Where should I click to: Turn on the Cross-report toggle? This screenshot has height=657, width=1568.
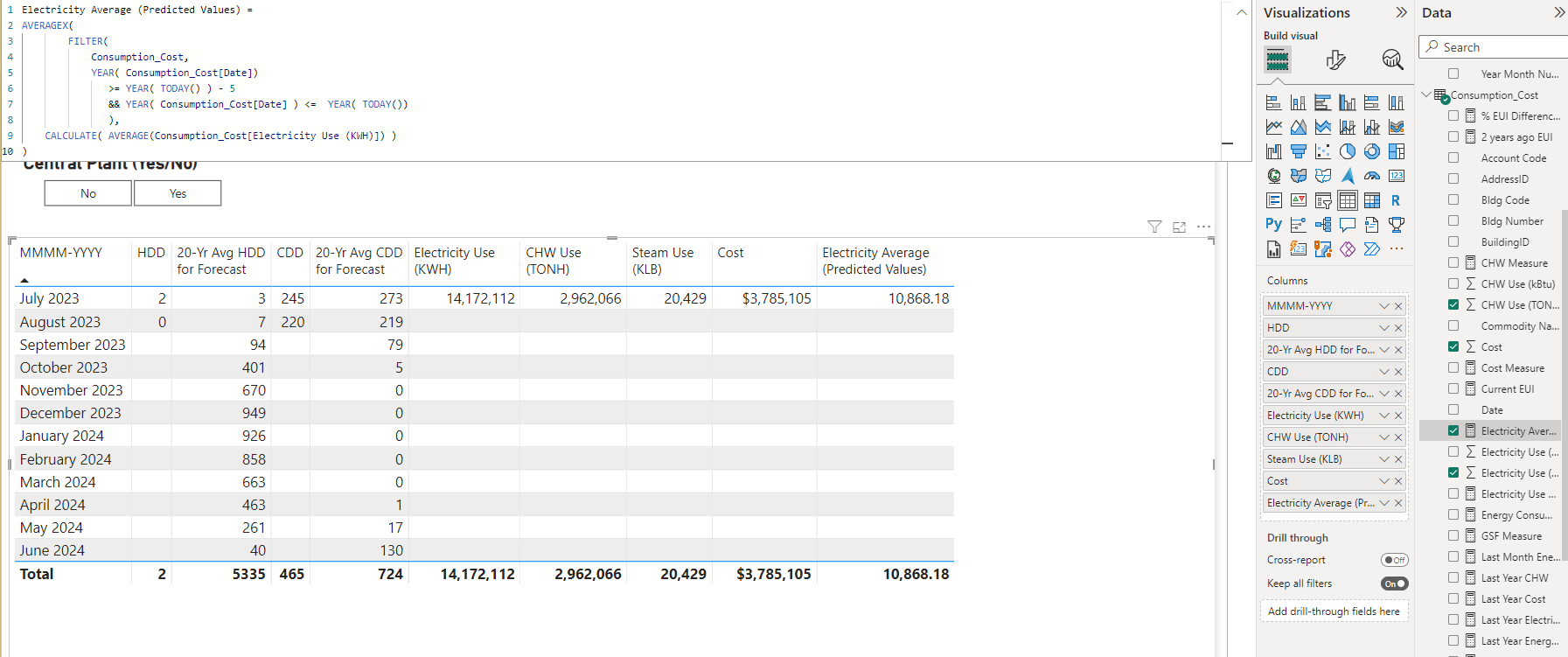point(1395,560)
